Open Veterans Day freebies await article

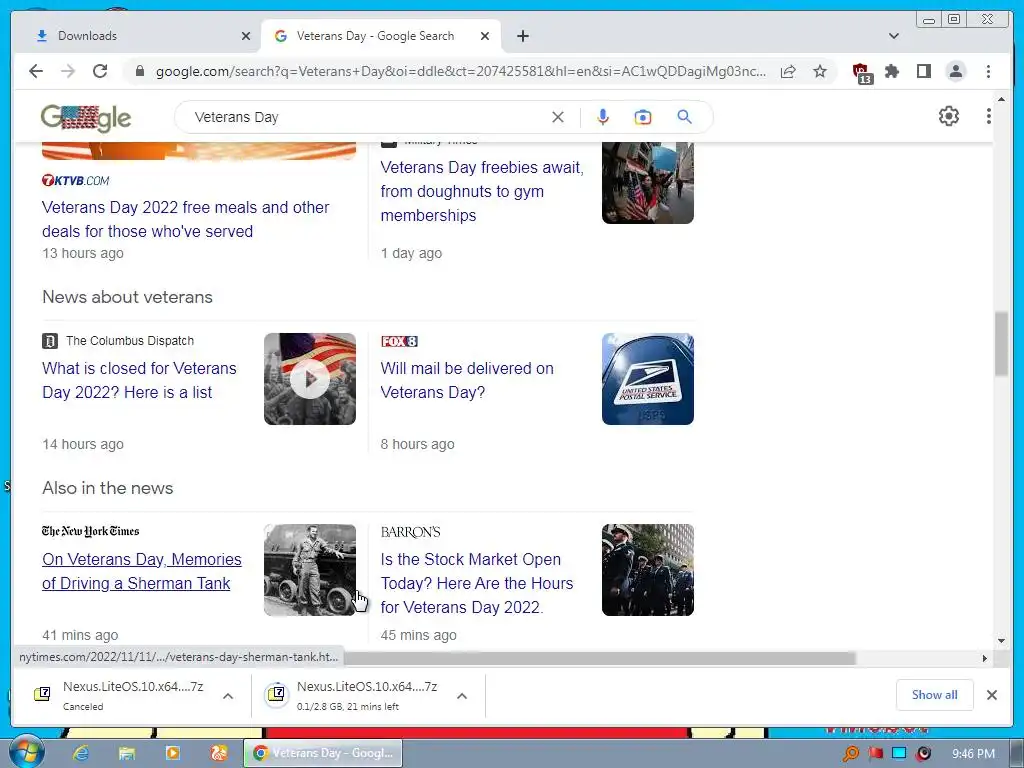pos(482,191)
